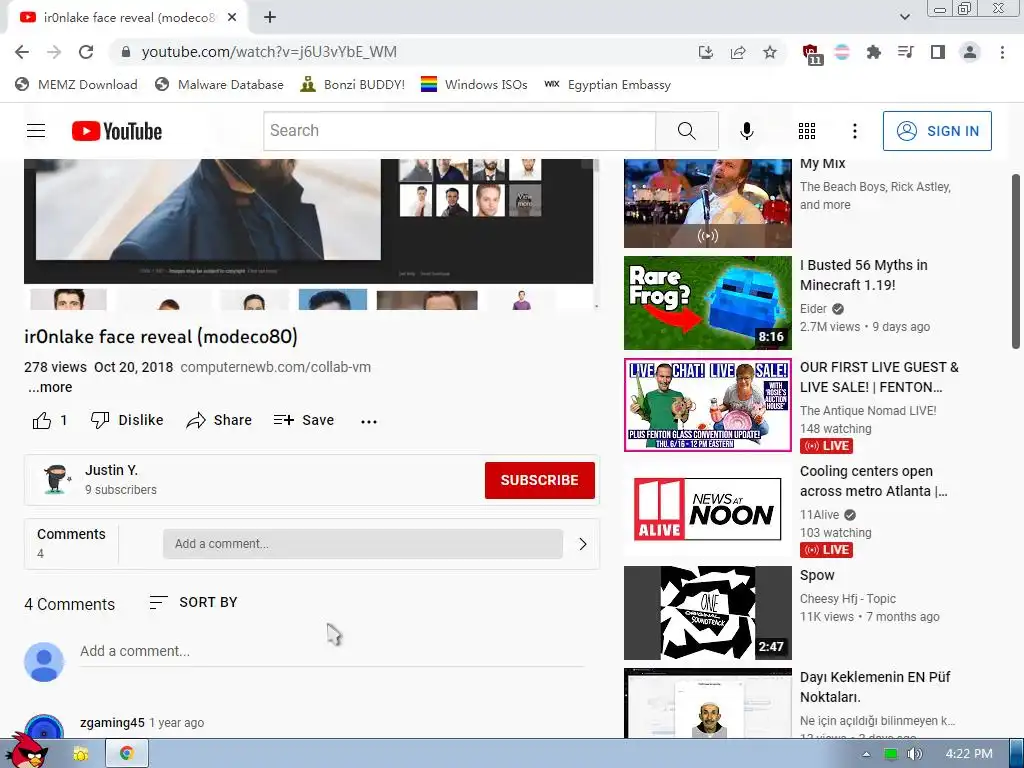Image resolution: width=1024 pixels, height=768 pixels.
Task: Open Spow video thumbnail
Action: pos(707,613)
